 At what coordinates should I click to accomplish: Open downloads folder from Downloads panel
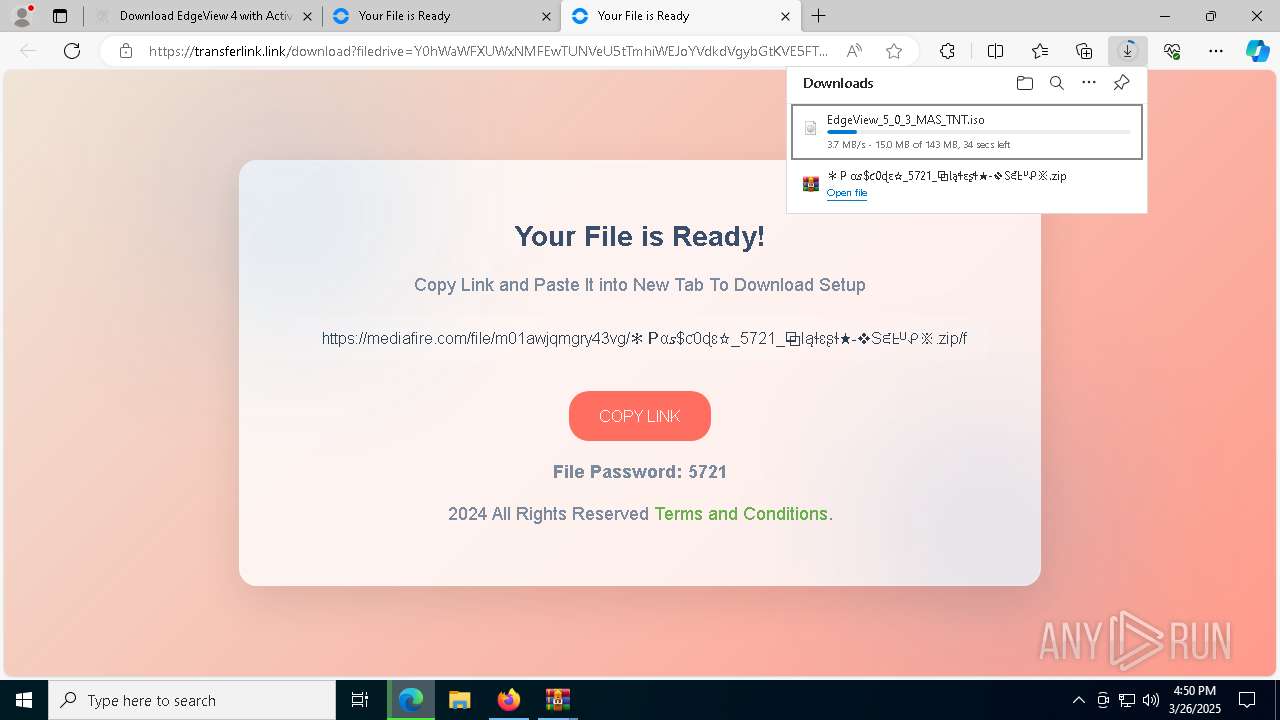[1024, 83]
